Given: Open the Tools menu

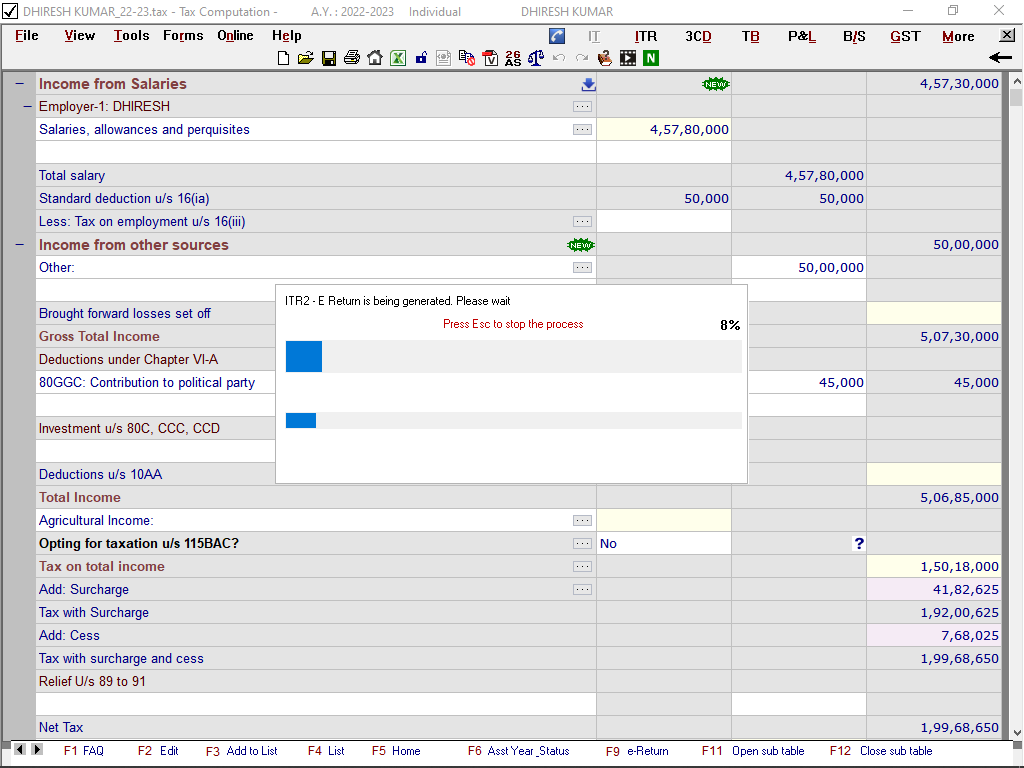Looking at the screenshot, I should [x=131, y=36].
